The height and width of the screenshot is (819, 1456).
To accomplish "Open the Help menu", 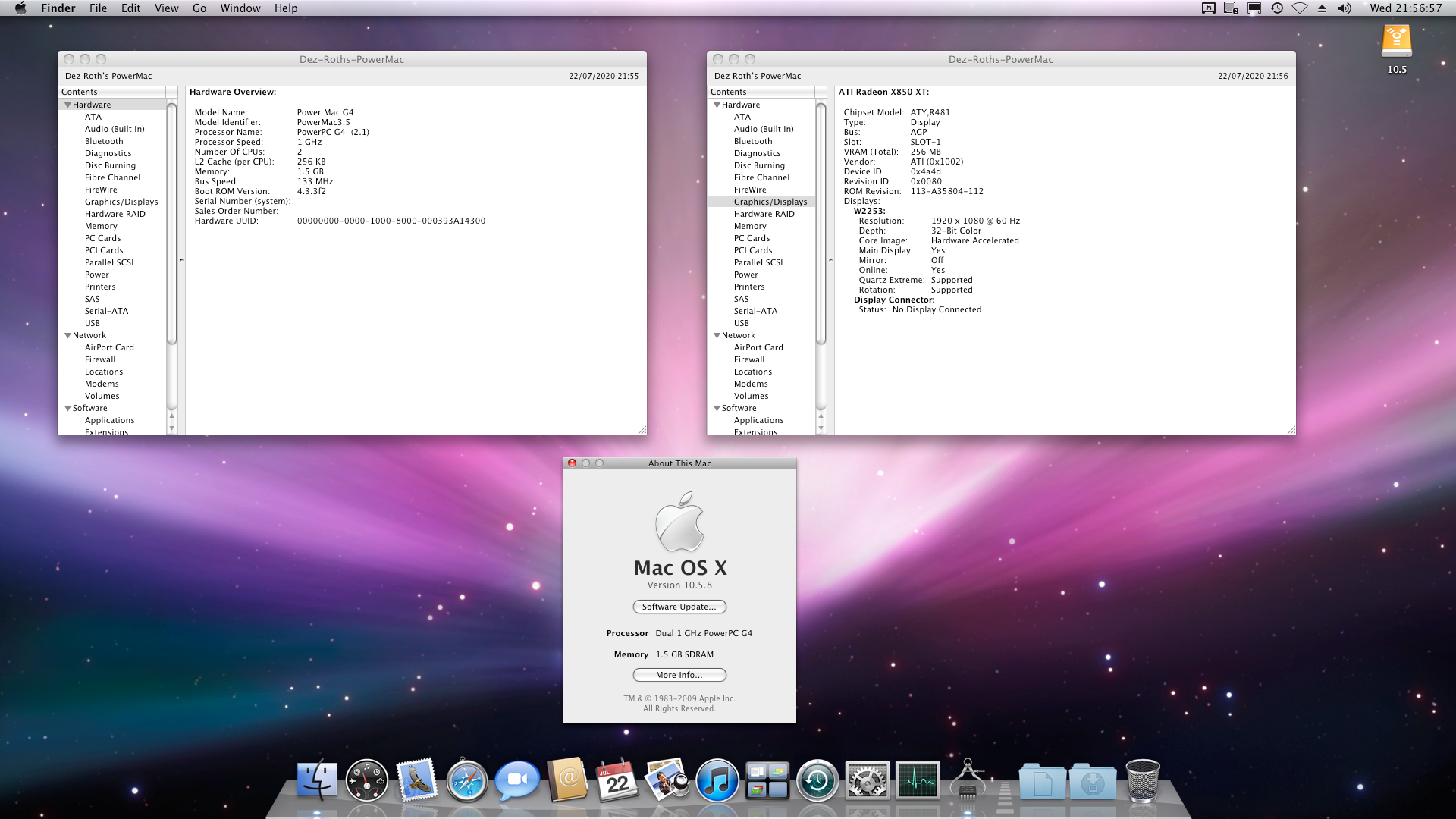I will click(x=286, y=8).
